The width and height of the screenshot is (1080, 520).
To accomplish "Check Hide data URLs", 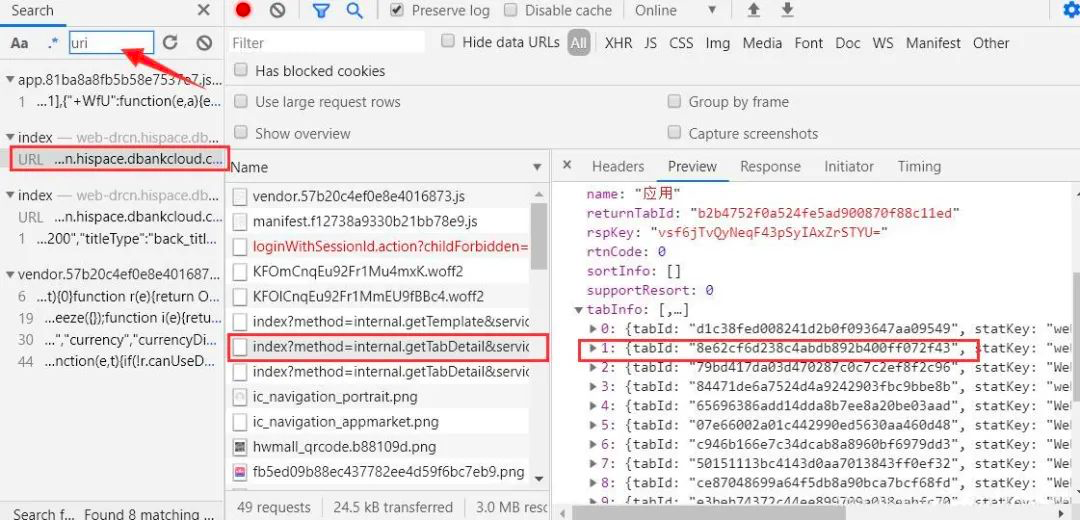I will (448, 41).
